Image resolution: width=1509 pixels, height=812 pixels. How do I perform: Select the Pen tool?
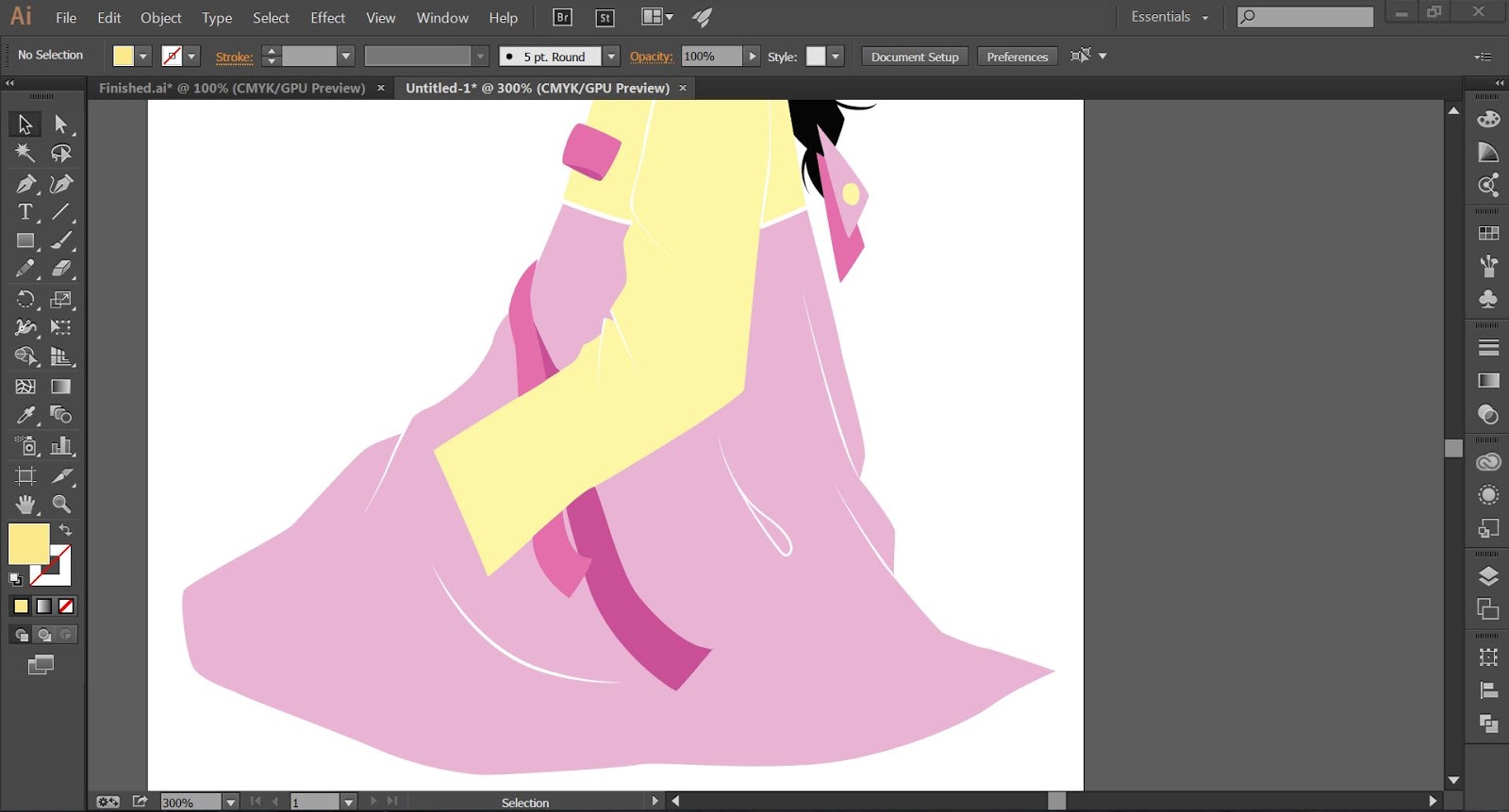pyautogui.click(x=25, y=183)
